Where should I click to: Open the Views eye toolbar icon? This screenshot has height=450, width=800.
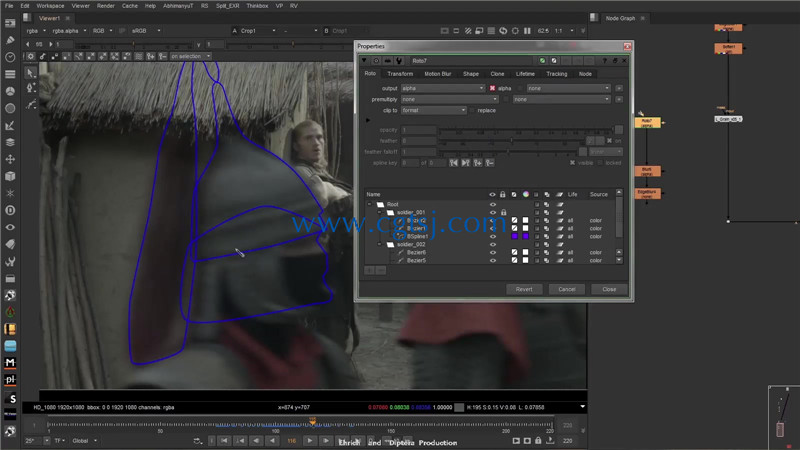point(10,227)
